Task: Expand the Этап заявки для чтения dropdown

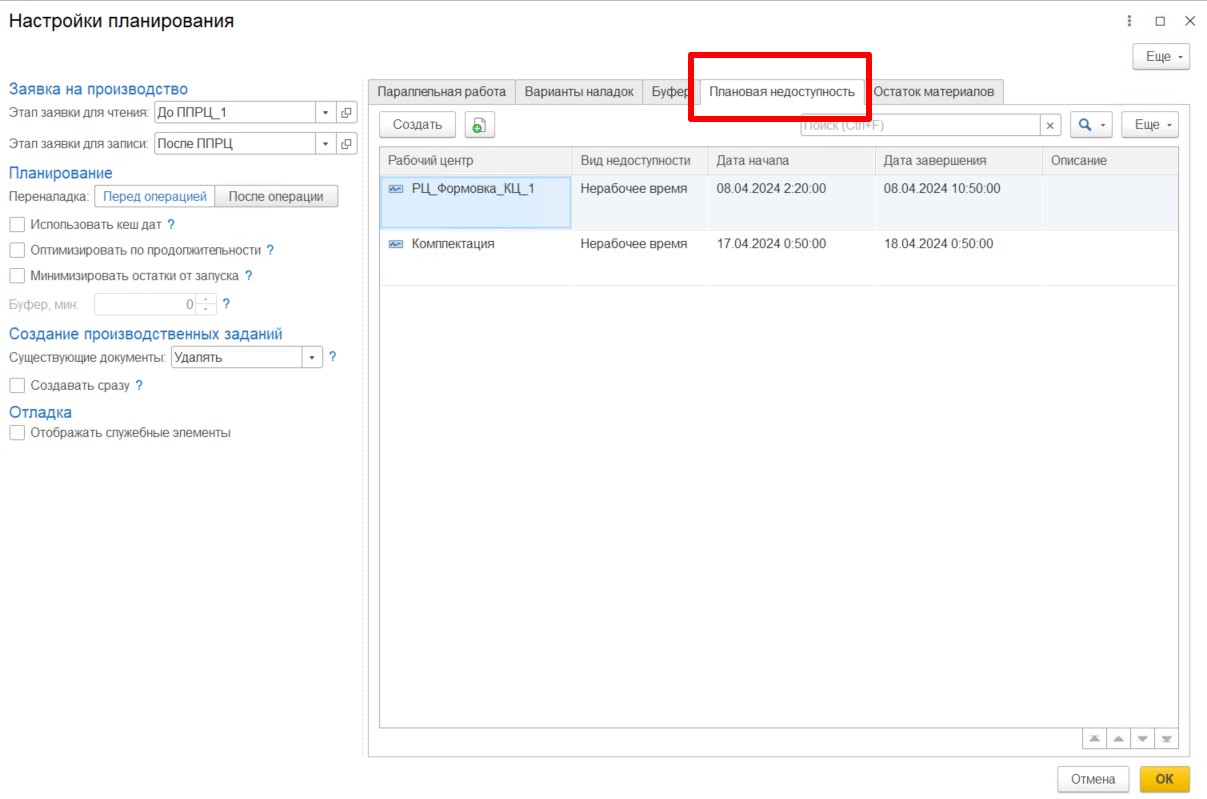Action: 325,113
